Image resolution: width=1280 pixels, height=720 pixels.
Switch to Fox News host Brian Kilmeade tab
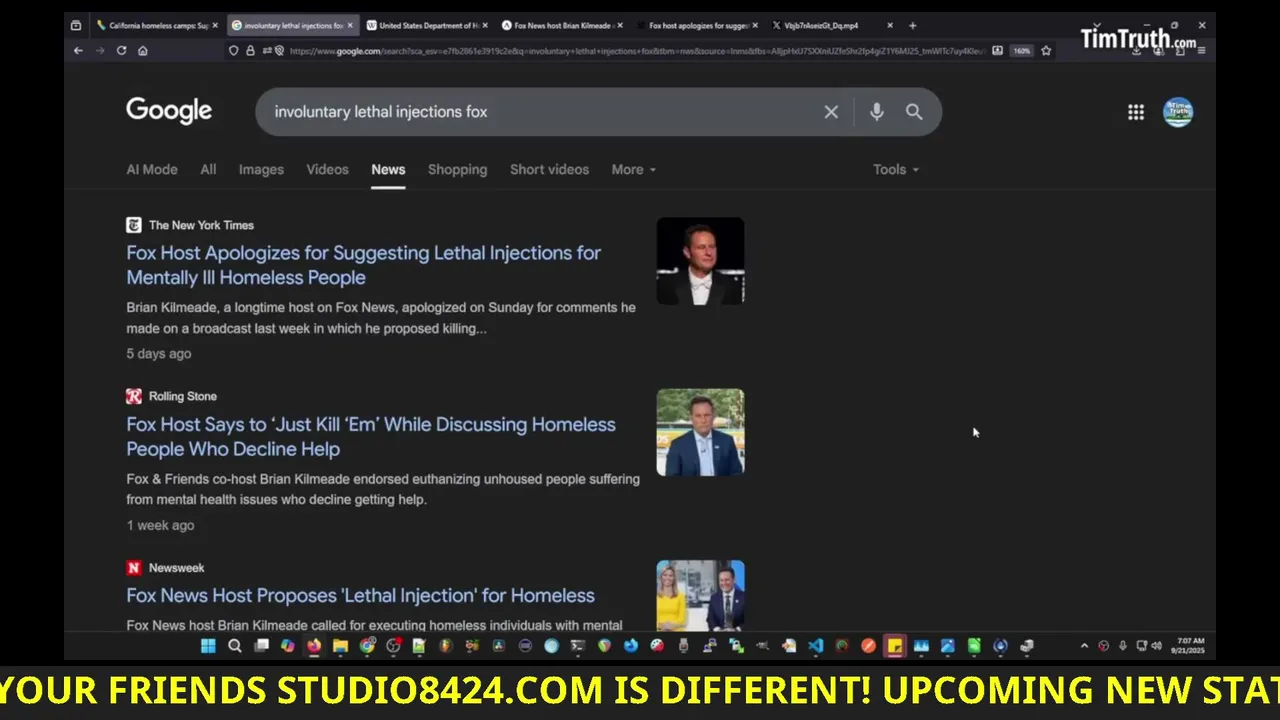(562, 26)
